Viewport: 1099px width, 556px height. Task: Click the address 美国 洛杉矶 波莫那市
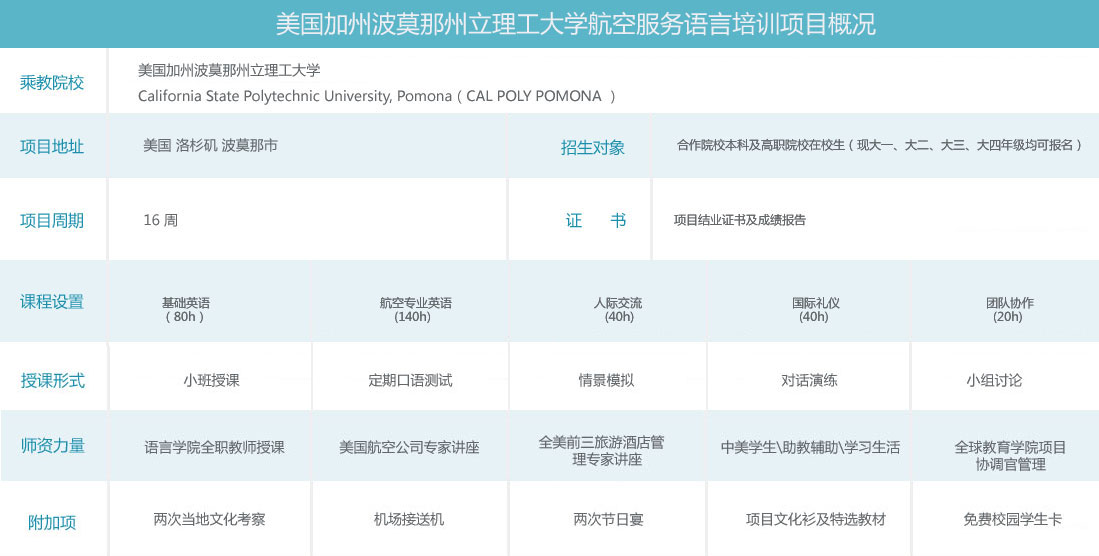[x=210, y=145]
